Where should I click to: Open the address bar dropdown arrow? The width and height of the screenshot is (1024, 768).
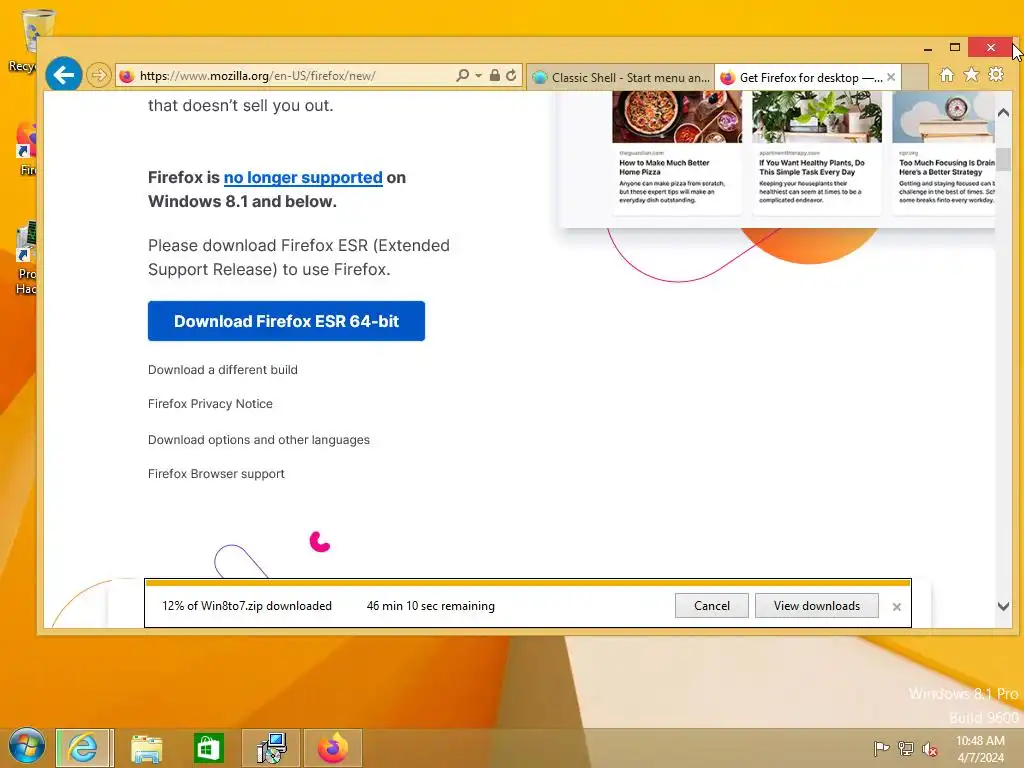pos(479,76)
